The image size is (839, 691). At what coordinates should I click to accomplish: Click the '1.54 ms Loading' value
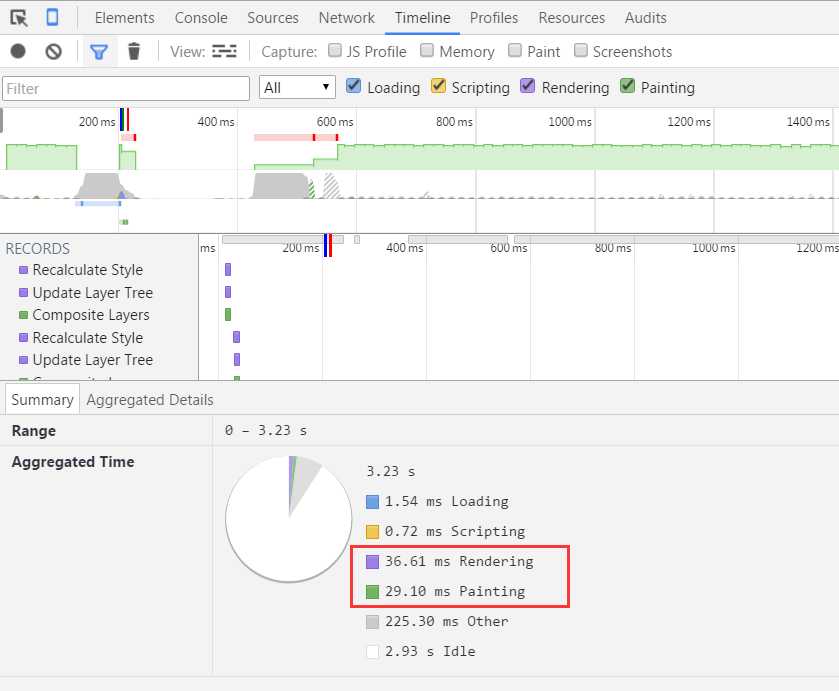[447, 502]
